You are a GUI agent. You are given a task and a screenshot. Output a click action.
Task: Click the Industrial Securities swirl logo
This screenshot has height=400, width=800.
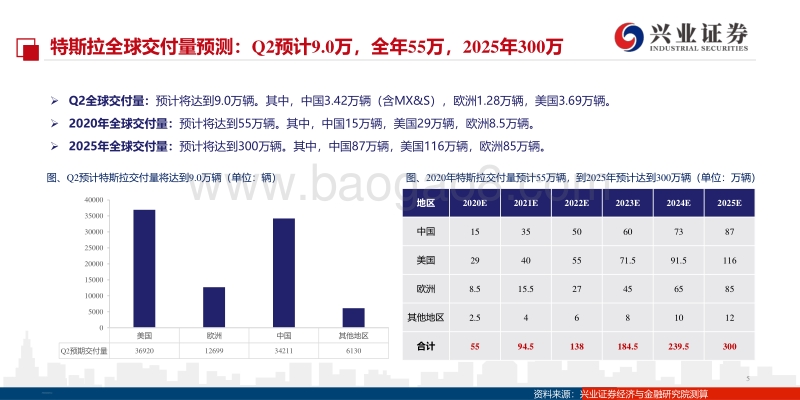click(628, 37)
